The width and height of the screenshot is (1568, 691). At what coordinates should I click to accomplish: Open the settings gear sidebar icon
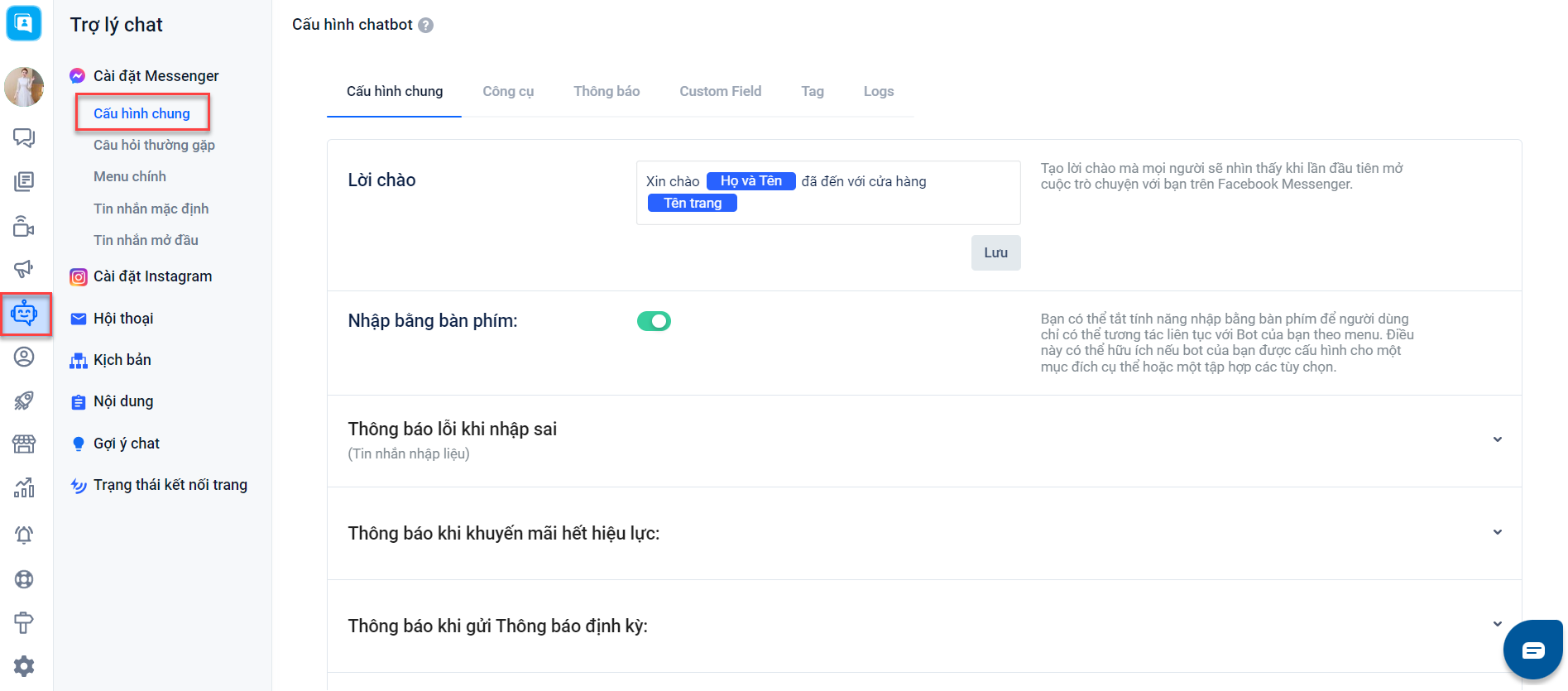click(24, 666)
